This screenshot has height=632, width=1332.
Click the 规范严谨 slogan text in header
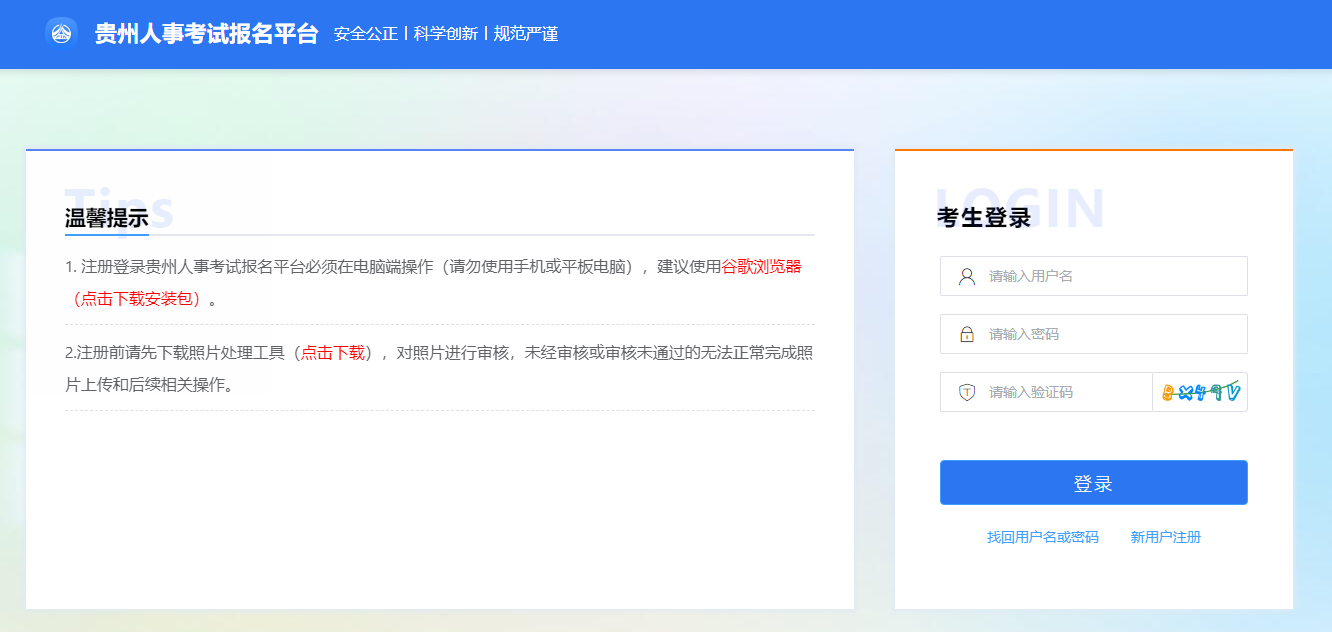[x=526, y=34]
